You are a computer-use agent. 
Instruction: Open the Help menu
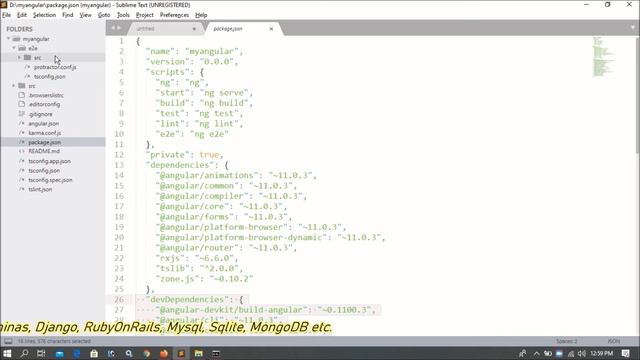click(x=201, y=15)
